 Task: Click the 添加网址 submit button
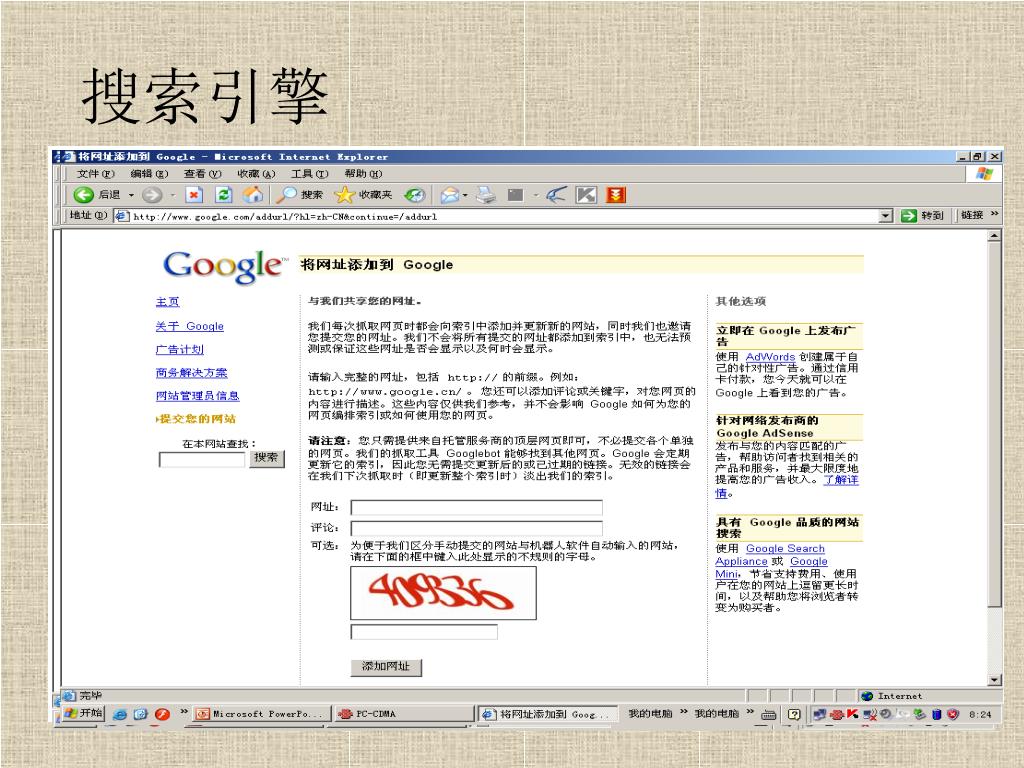[x=386, y=667]
